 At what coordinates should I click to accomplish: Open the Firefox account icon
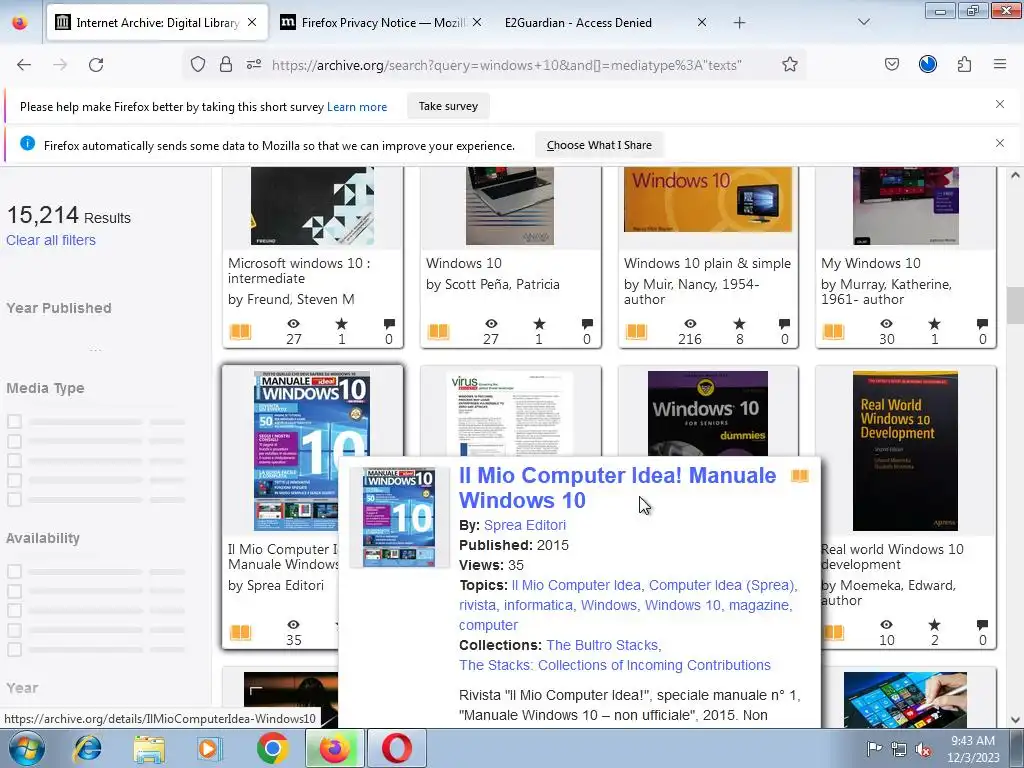[x=927, y=64]
